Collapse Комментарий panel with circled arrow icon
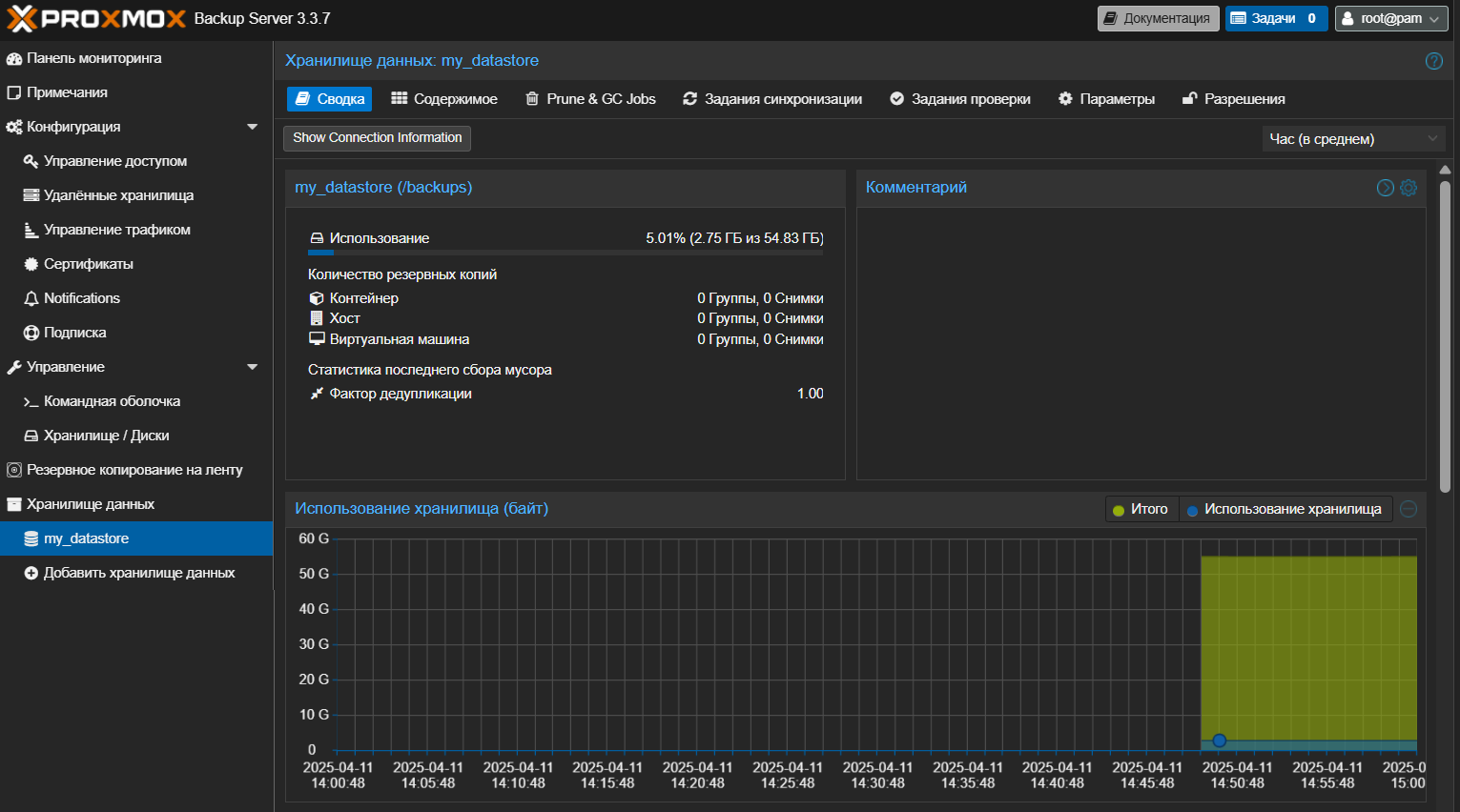Viewport: 1460px width, 812px height. click(1386, 188)
